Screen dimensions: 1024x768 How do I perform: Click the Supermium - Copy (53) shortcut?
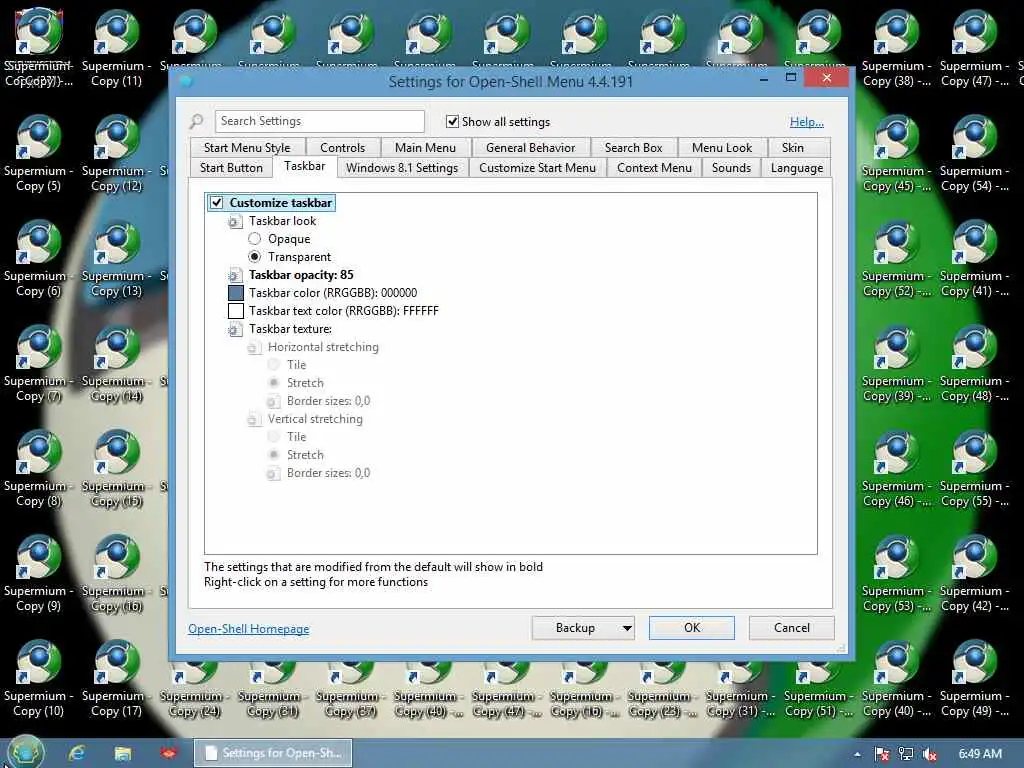[896, 575]
